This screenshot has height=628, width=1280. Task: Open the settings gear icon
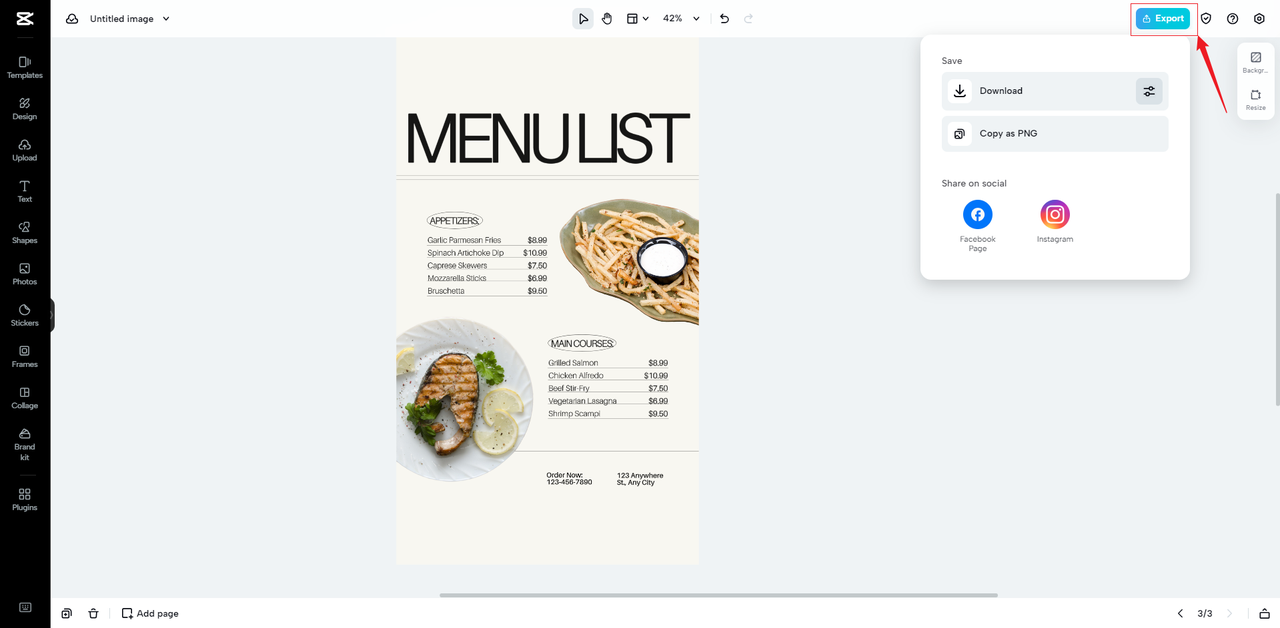click(x=1259, y=19)
